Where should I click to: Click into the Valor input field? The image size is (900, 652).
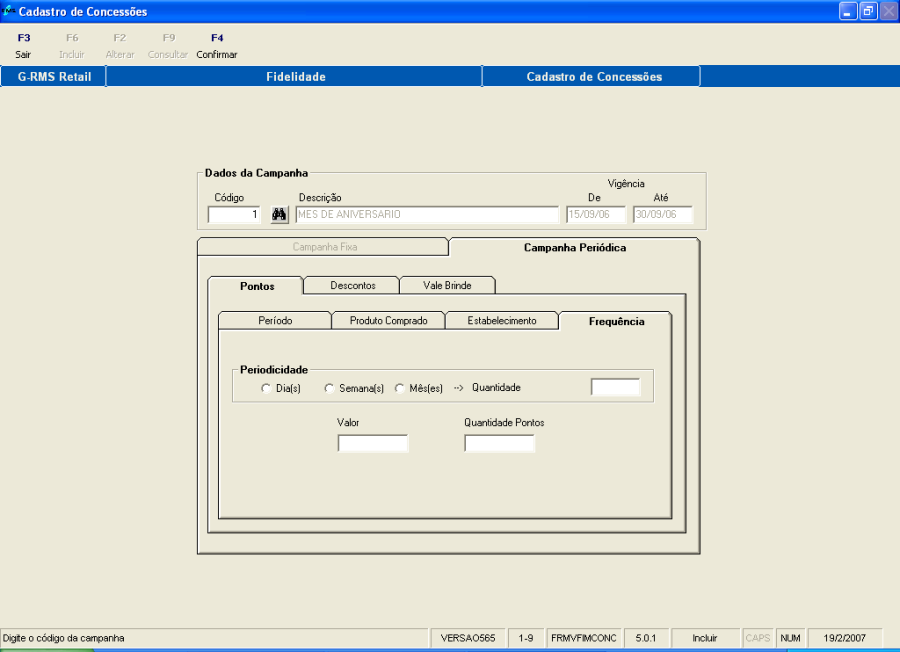click(x=373, y=443)
